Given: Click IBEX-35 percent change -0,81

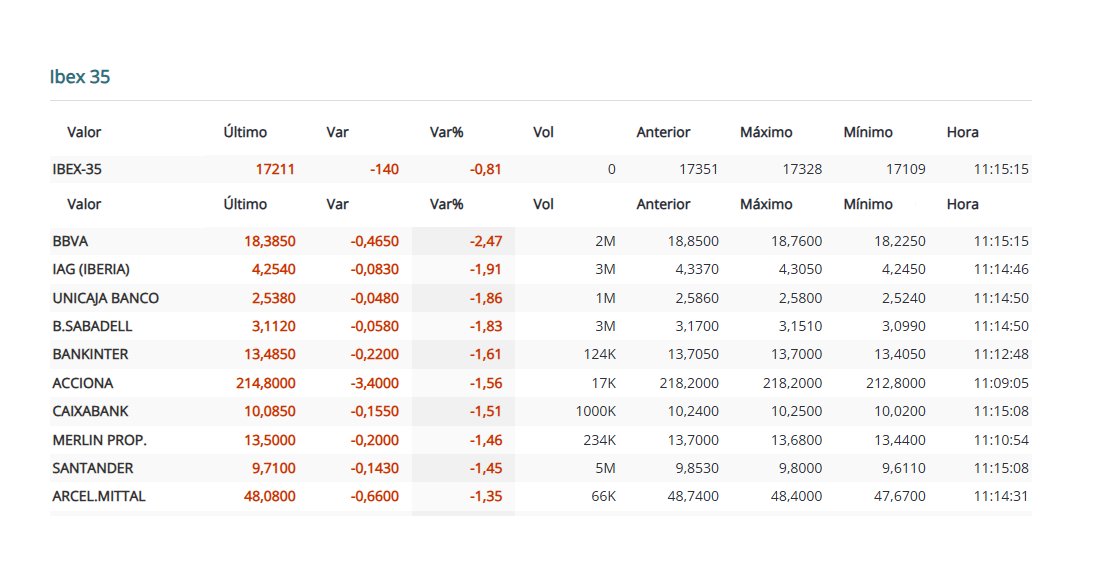Looking at the screenshot, I should (x=486, y=169).
